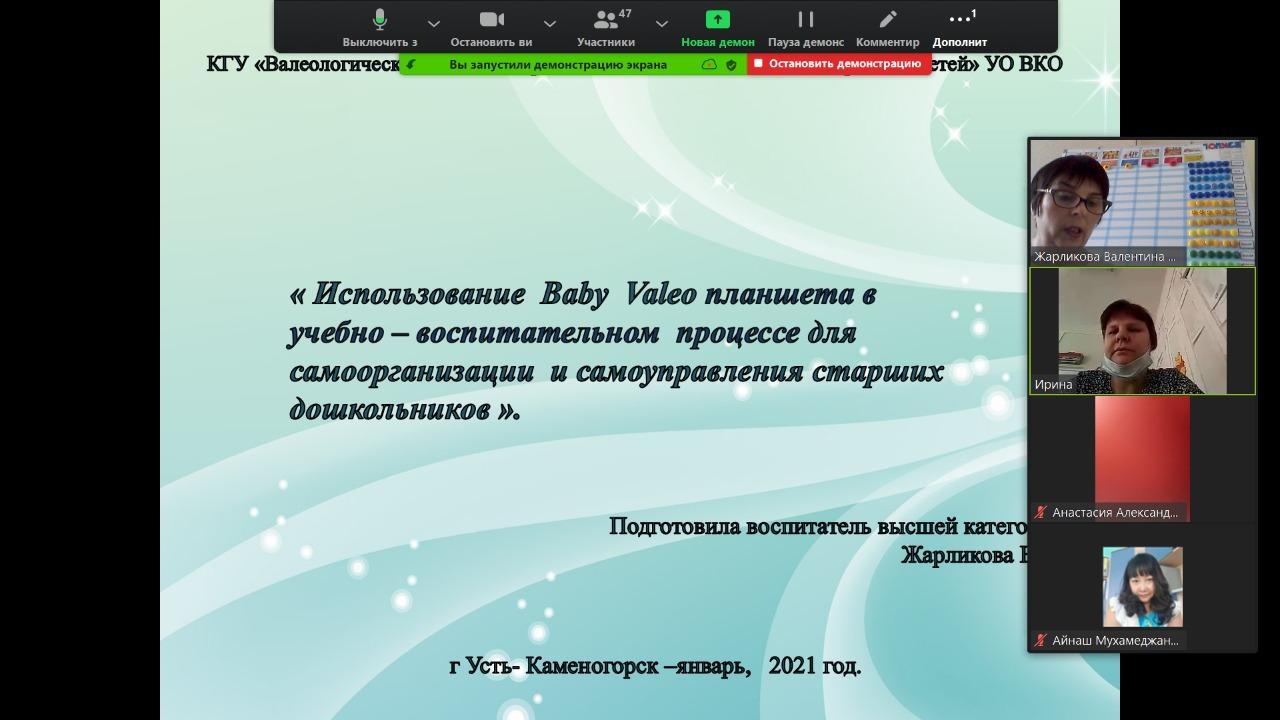The image size is (1280, 720).
Task: Expand the arrow next to Участники
Action: [661, 22]
